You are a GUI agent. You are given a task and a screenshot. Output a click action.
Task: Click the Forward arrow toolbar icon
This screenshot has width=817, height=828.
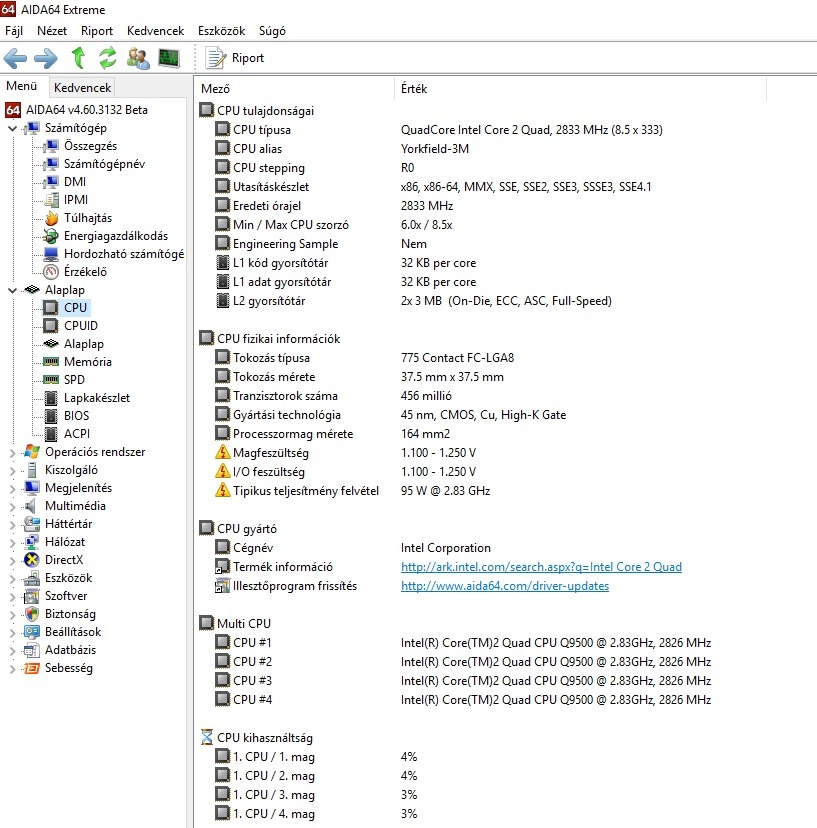(x=46, y=58)
